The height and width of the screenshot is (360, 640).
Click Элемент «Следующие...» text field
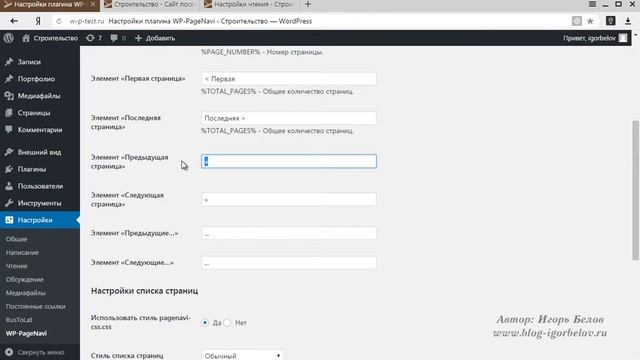click(289, 262)
